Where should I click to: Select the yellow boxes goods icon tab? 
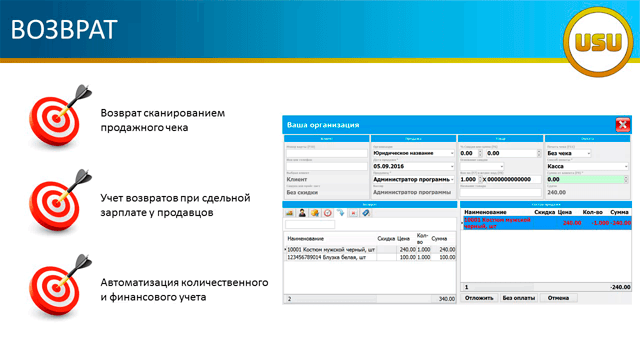(315, 213)
